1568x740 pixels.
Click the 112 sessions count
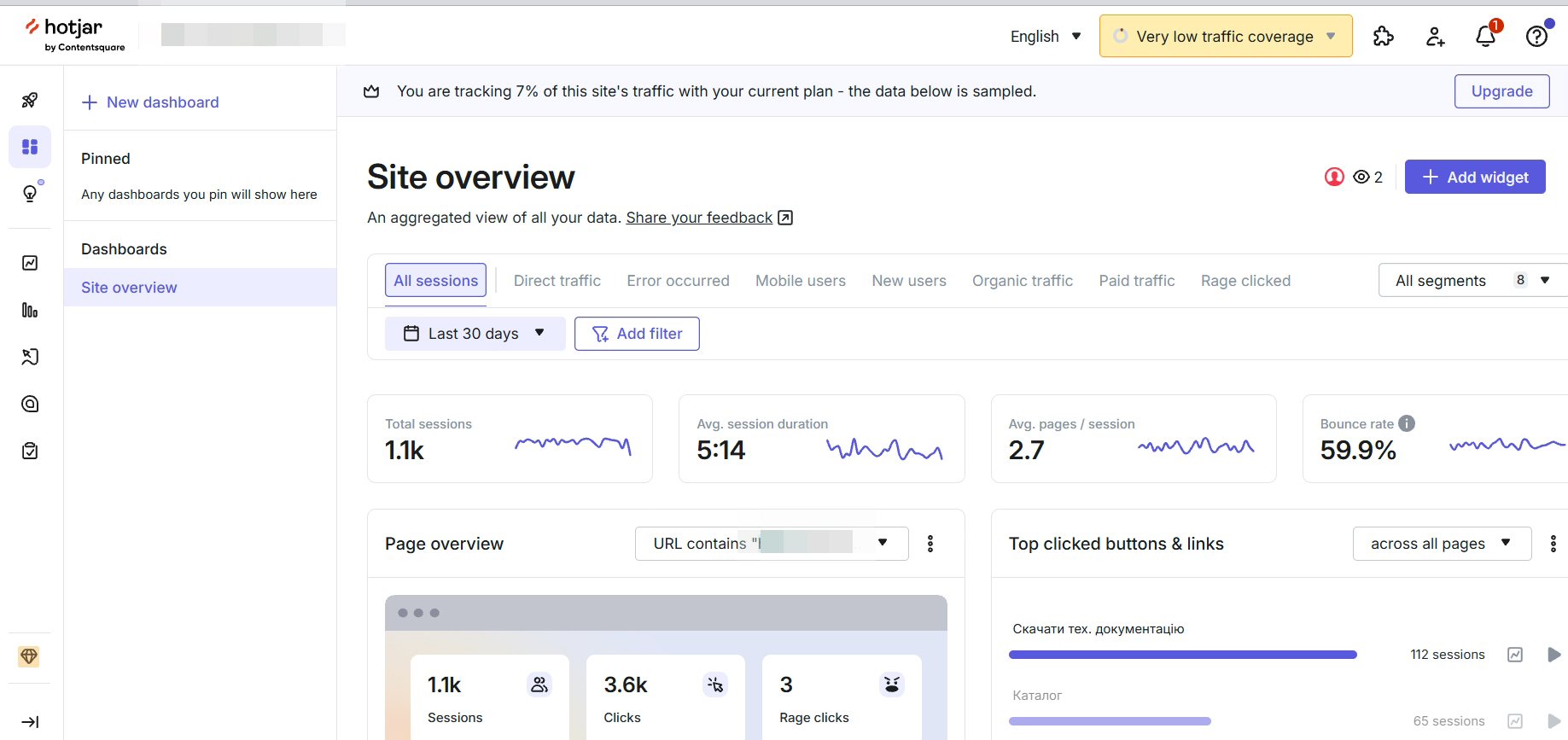coord(1448,655)
